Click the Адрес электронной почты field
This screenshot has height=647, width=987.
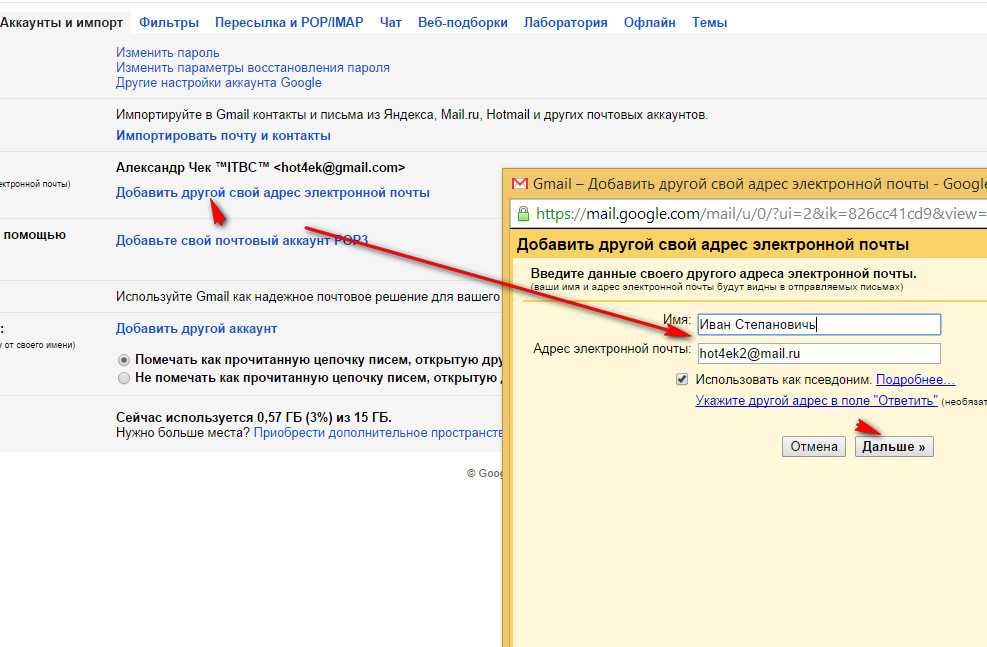(819, 354)
